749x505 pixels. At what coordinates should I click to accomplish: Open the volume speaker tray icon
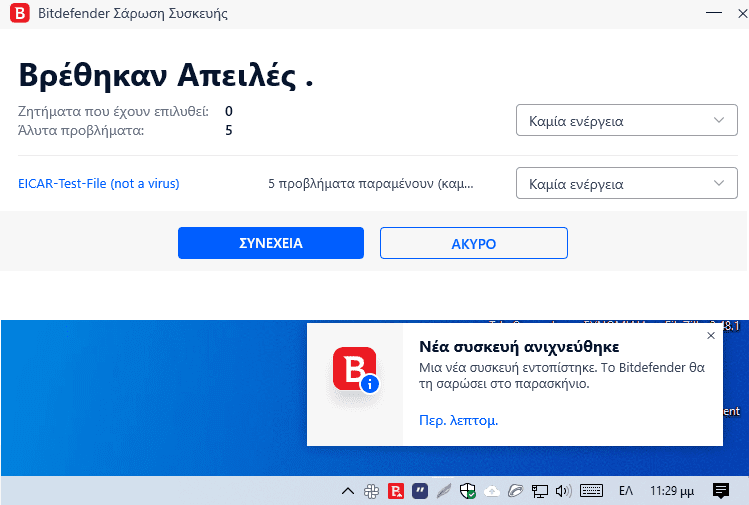pyautogui.click(x=564, y=491)
